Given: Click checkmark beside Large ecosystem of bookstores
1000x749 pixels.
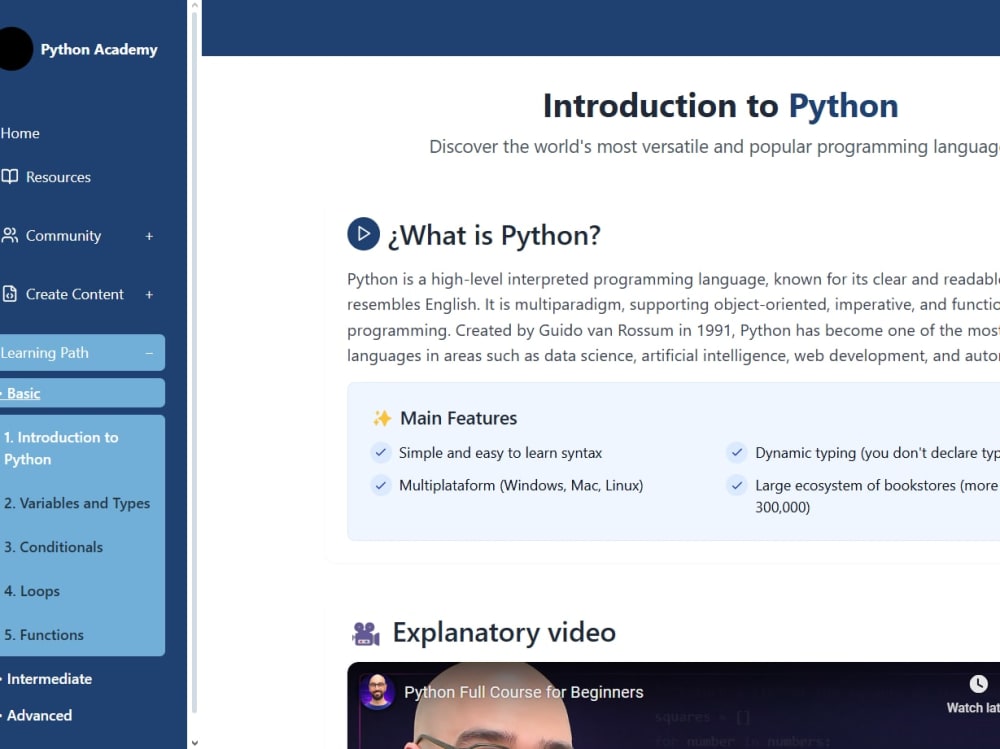Looking at the screenshot, I should pos(737,485).
